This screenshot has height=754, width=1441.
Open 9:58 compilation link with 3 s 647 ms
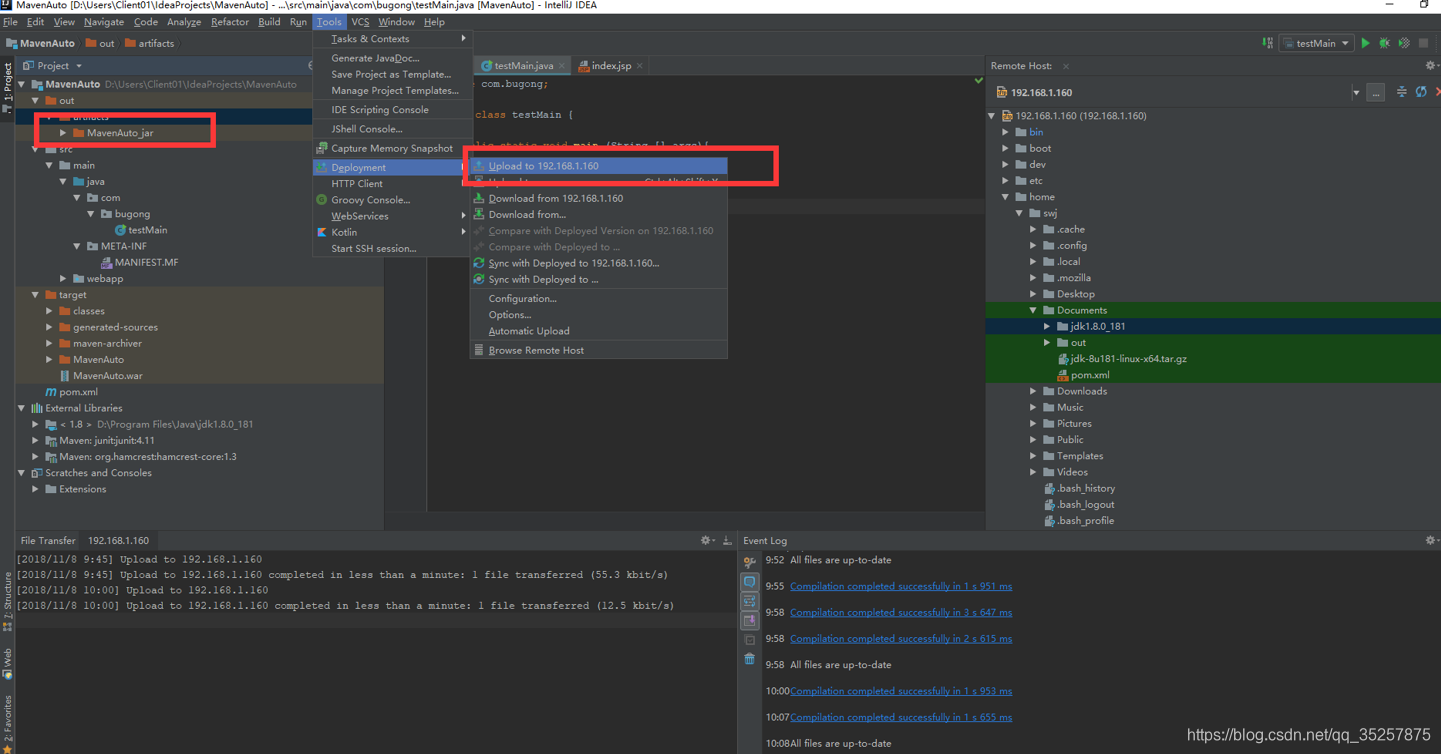click(901, 612)
